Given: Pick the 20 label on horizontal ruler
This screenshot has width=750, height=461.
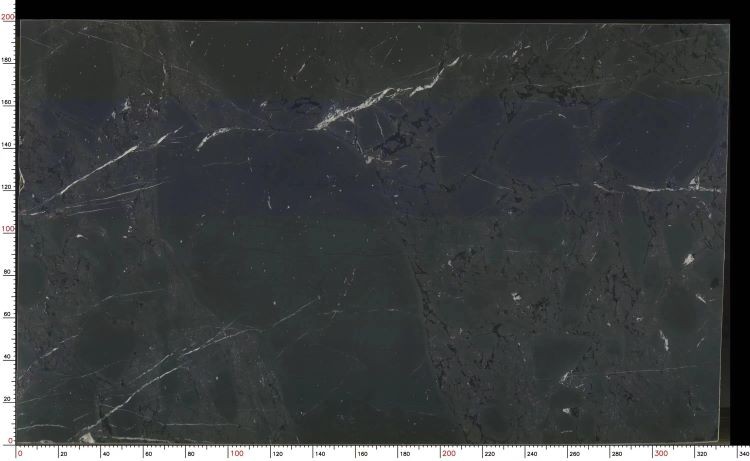Looking at the screenshot, I should 64,453.
